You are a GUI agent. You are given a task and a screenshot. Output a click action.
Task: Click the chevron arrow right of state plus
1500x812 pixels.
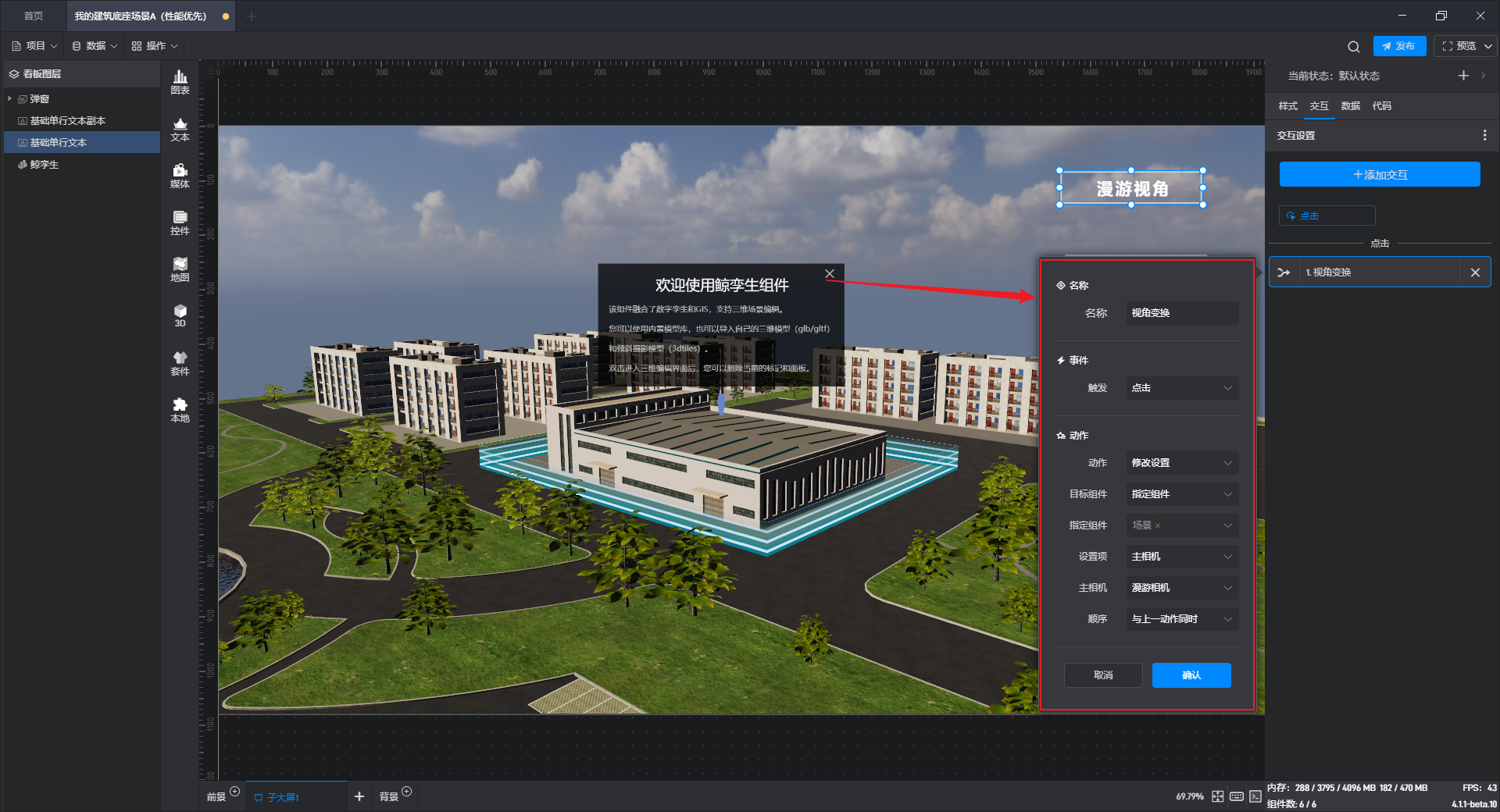pyautogui.click(x=1483, y=76)
